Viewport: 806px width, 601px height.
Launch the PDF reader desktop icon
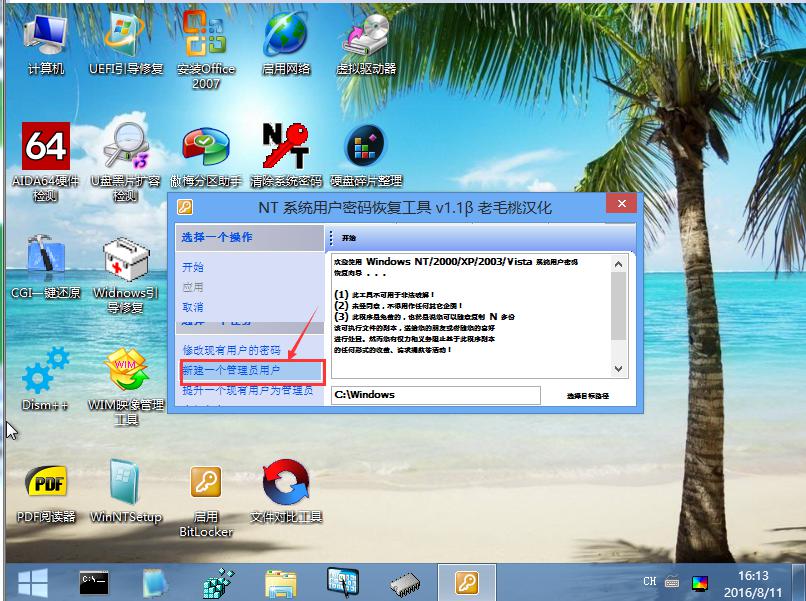point(46,490)
